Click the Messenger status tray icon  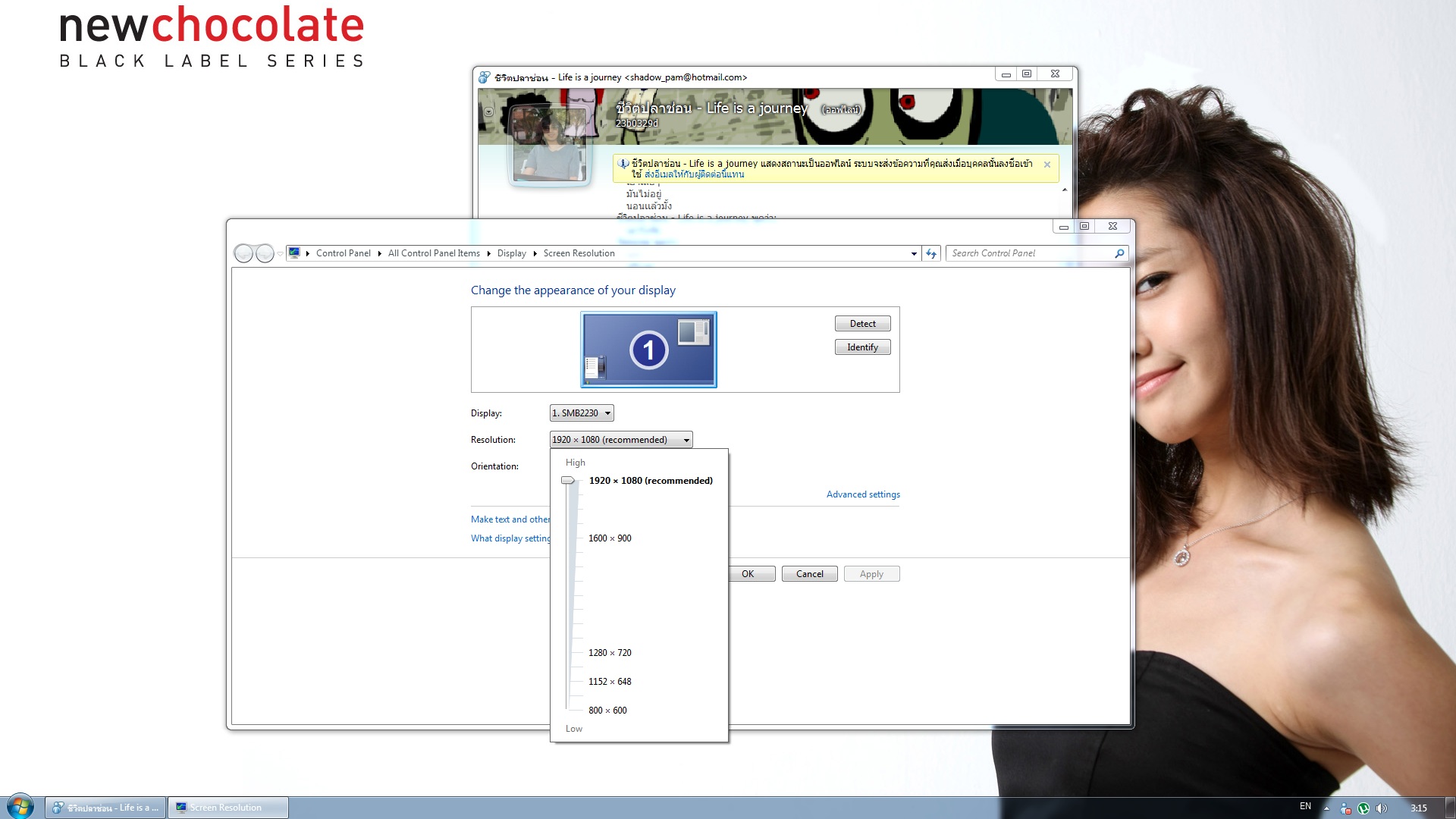point(1345,808)
